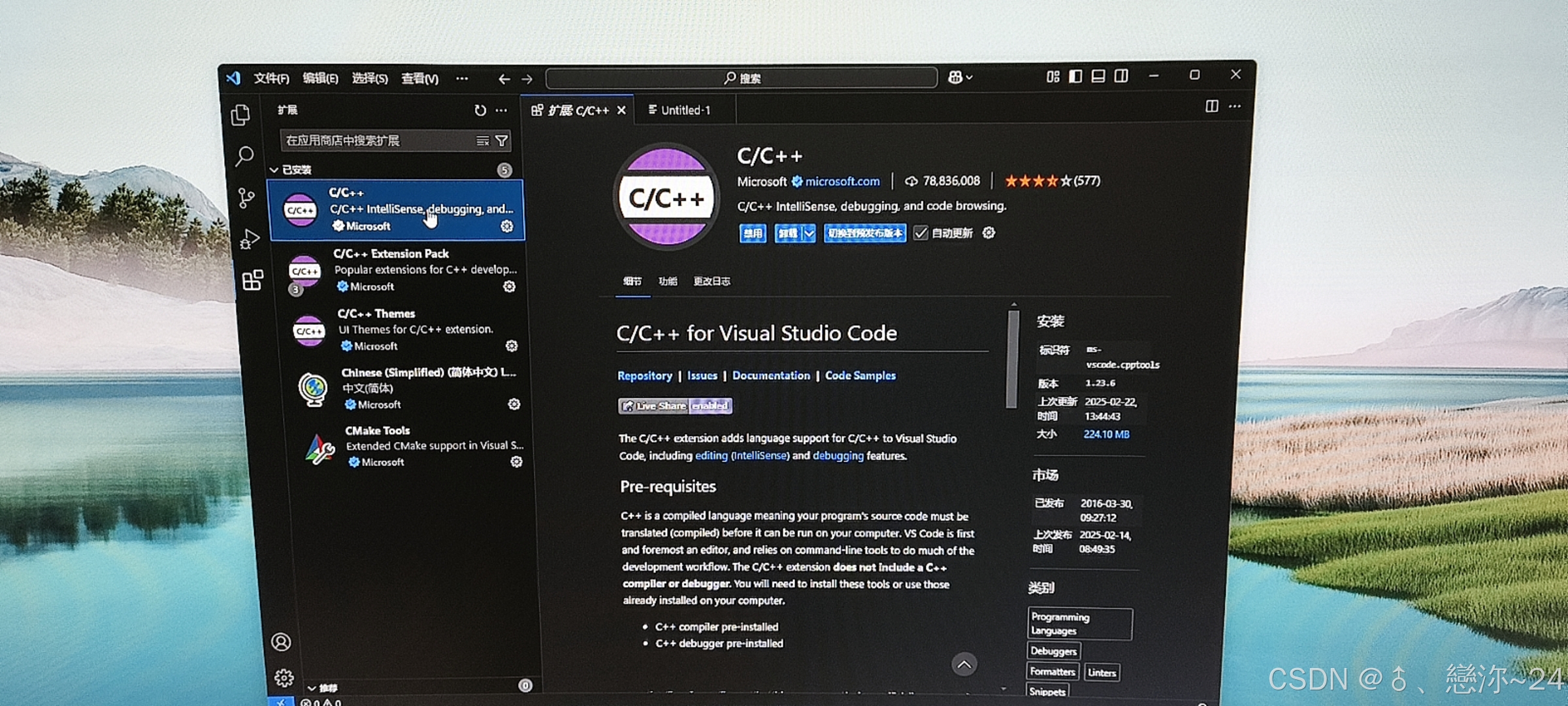
Task: Open the extensions filter funnel icon
Action: pyautogui.click(x=500, y=140)
